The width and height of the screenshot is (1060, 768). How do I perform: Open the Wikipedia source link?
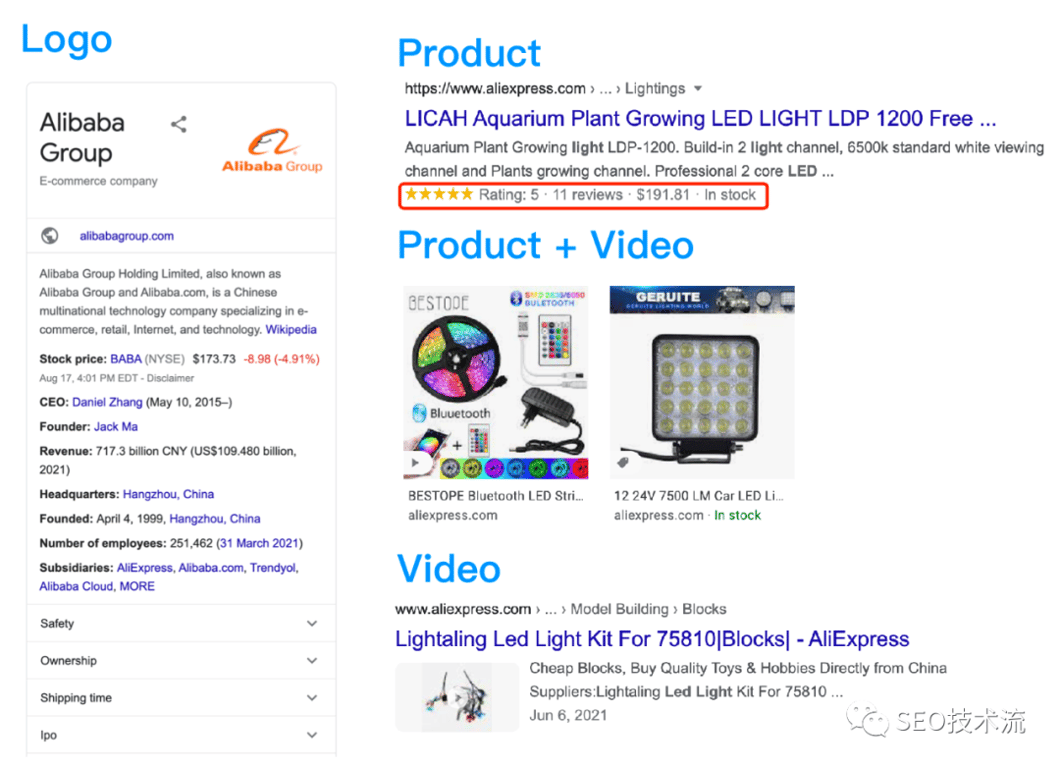pyautogui.click(x=291, y=329)
